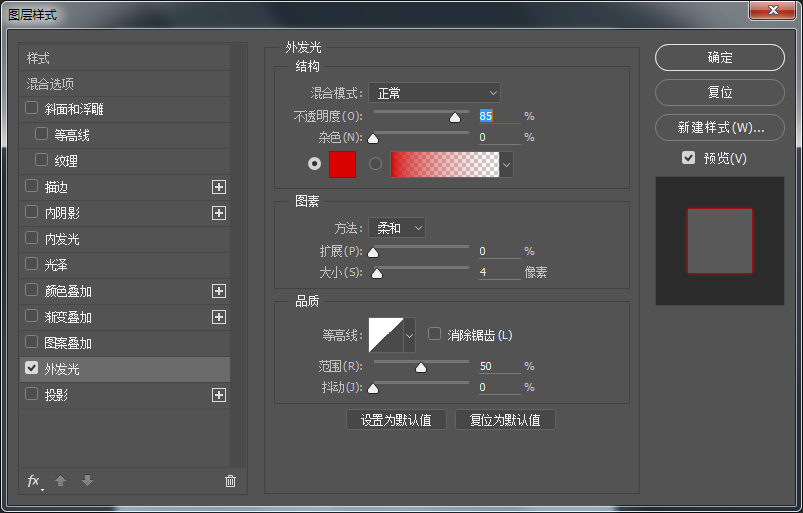Click the 复位 button
803x513 pixels.
[x=720, y=93]
